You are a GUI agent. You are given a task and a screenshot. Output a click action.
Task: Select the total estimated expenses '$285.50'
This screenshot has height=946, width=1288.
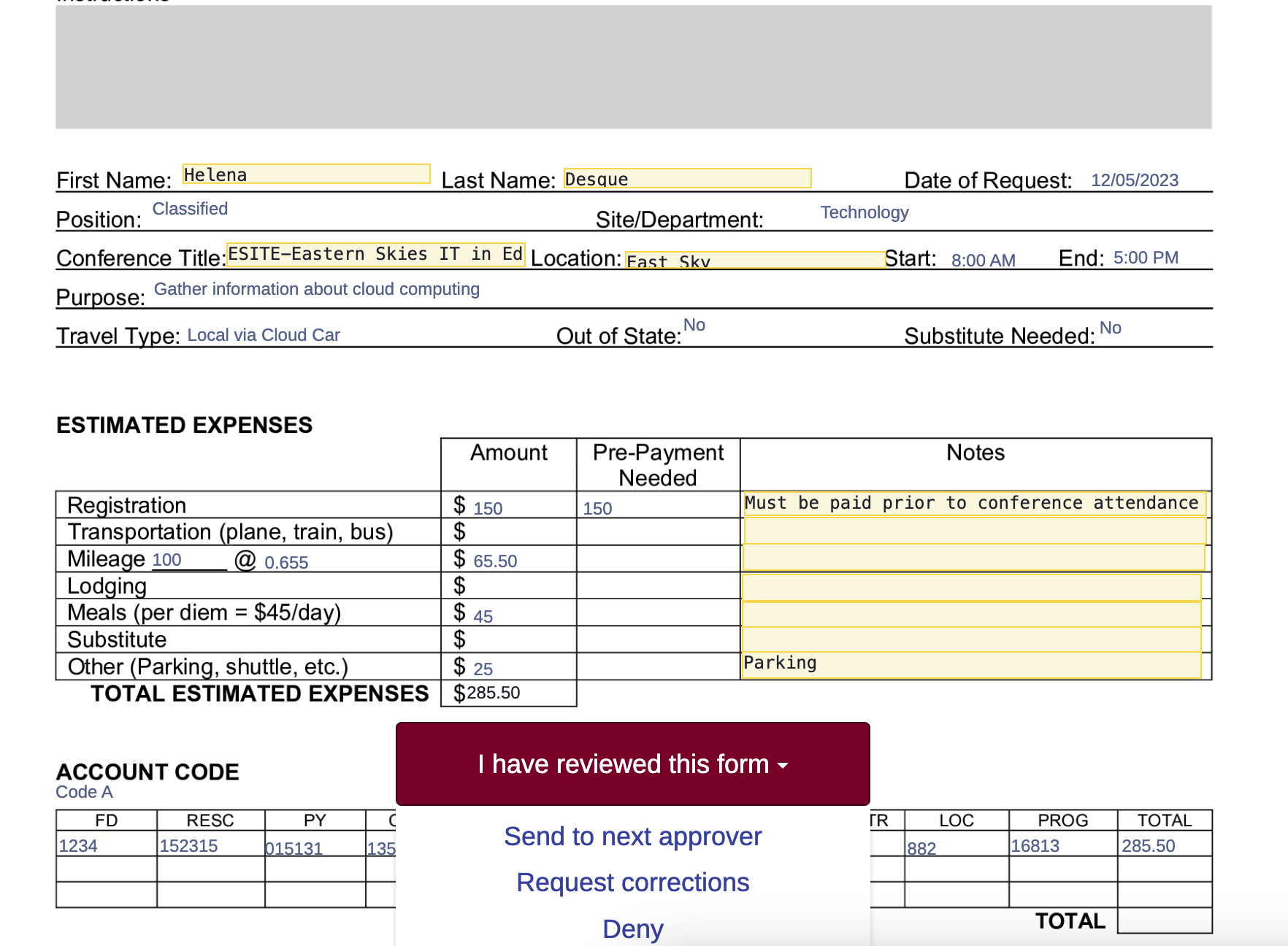487,693
